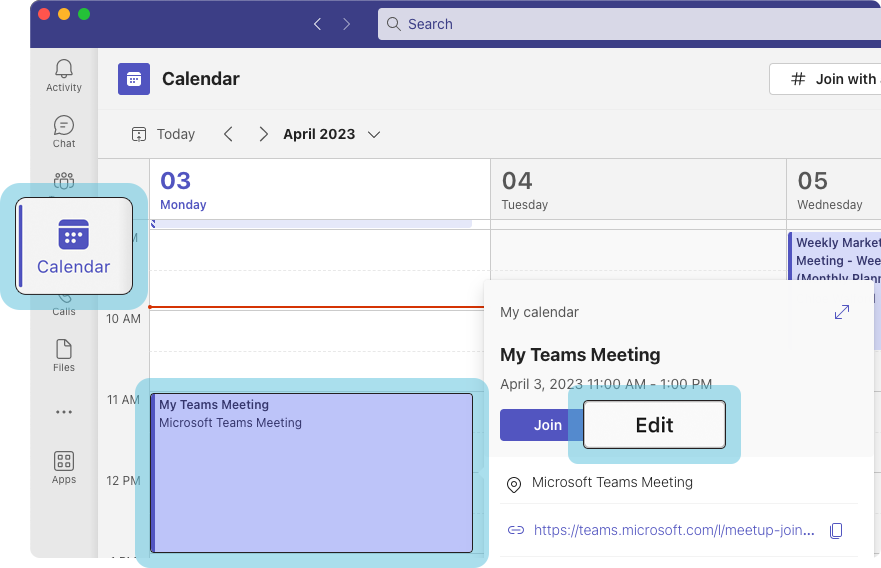Go to next week arrow
The width and height of the screenshot is (881, 568).
[x=263, y=134]
